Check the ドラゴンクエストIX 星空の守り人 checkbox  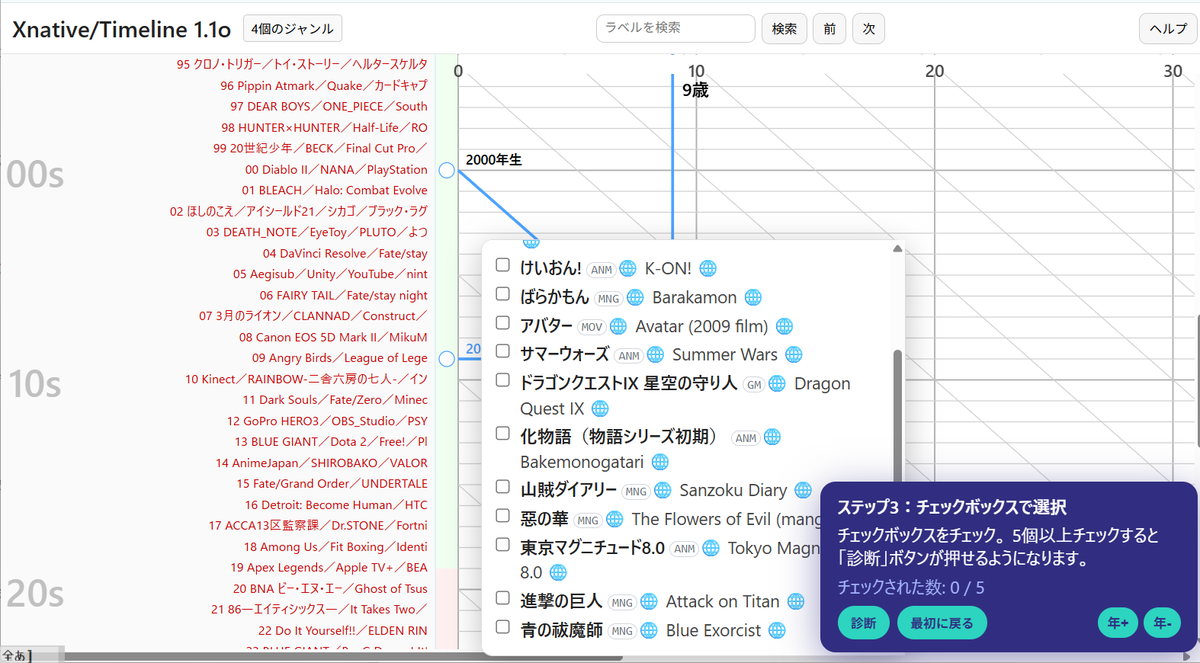pos(503,381)
